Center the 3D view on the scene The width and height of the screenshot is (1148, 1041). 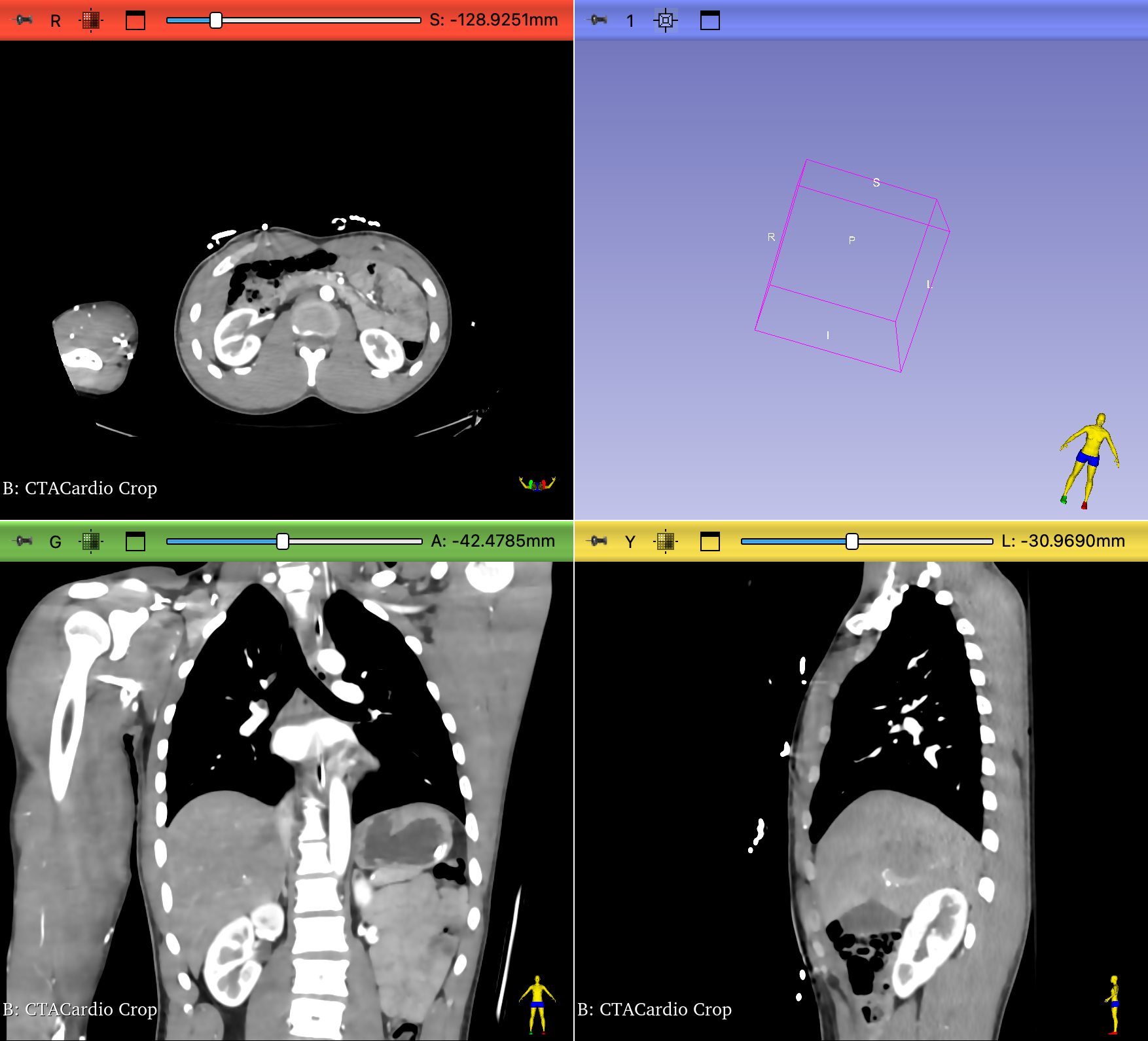tap(666, 20)
